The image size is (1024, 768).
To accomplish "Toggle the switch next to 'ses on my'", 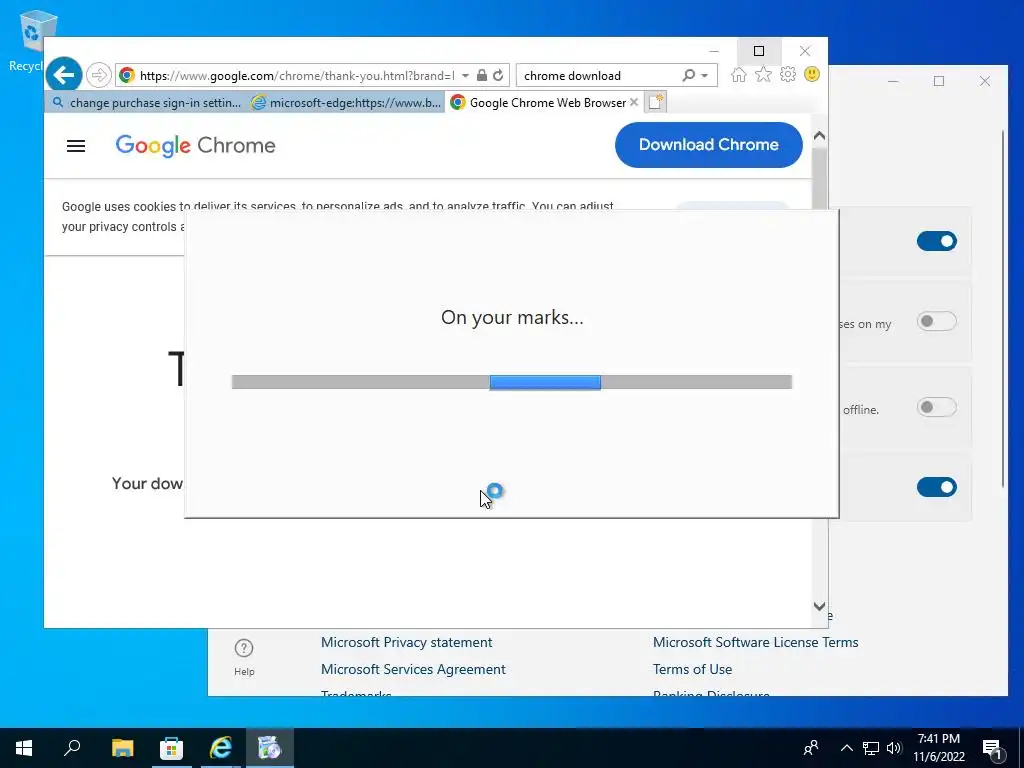I will click(x=936, y=321).
